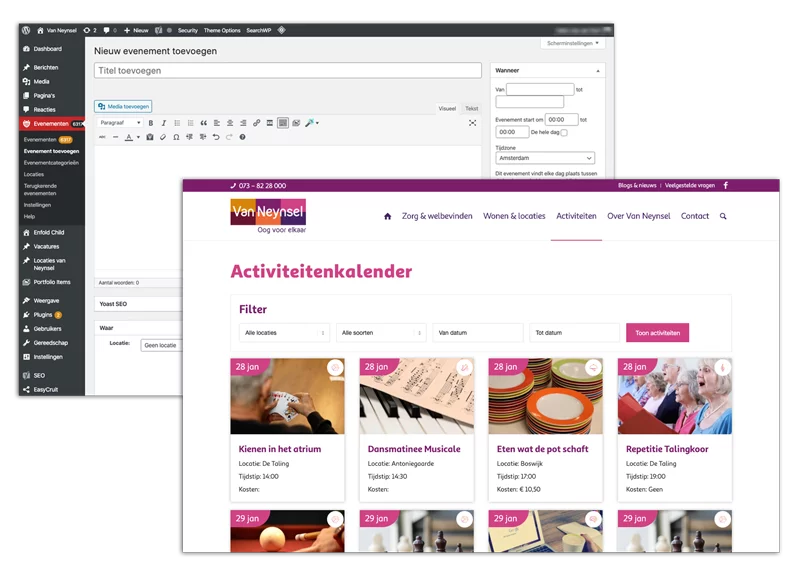
Task: Click the 'Titel toevoegen' title field
Action: pos(288,70)
